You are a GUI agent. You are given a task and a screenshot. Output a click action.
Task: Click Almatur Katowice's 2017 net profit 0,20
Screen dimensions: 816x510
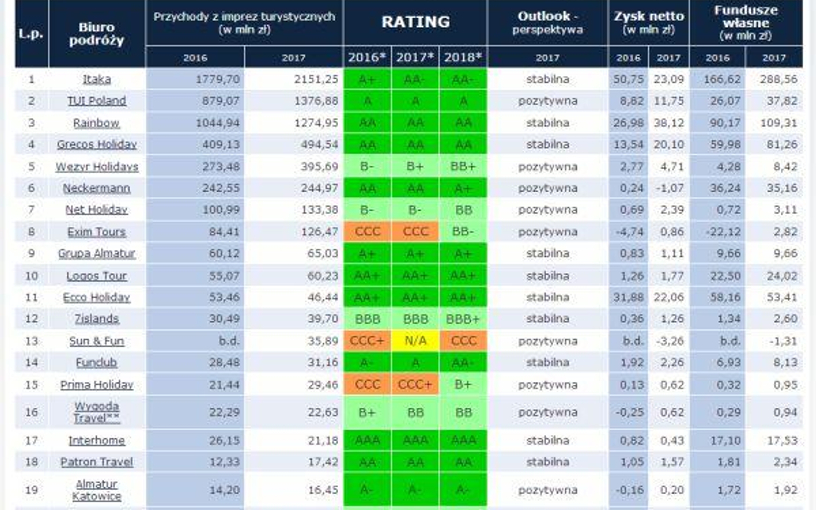click(672, 490)
